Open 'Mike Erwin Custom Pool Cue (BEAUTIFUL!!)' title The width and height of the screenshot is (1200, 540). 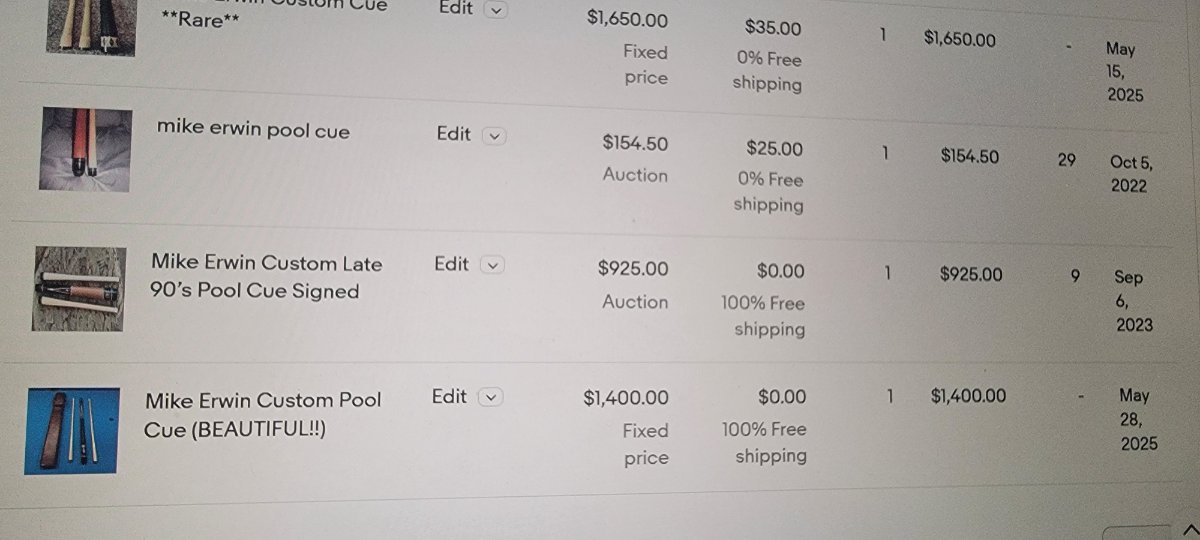tap(262, 415)
